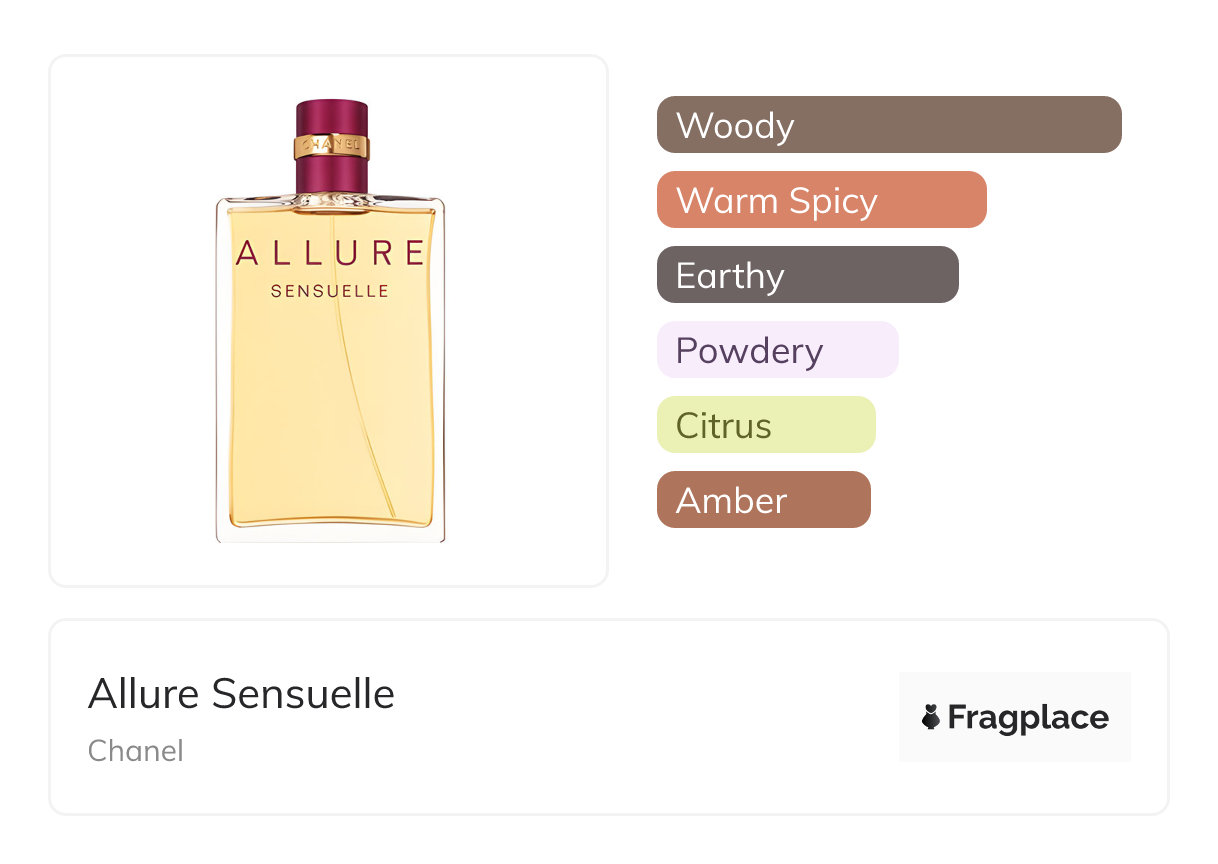The width and height of the screenshot is (1218, 864).
Task: Click the SENSUELLE lettering on the bottle
Action: pyautogui.click(x=330, y=292)
